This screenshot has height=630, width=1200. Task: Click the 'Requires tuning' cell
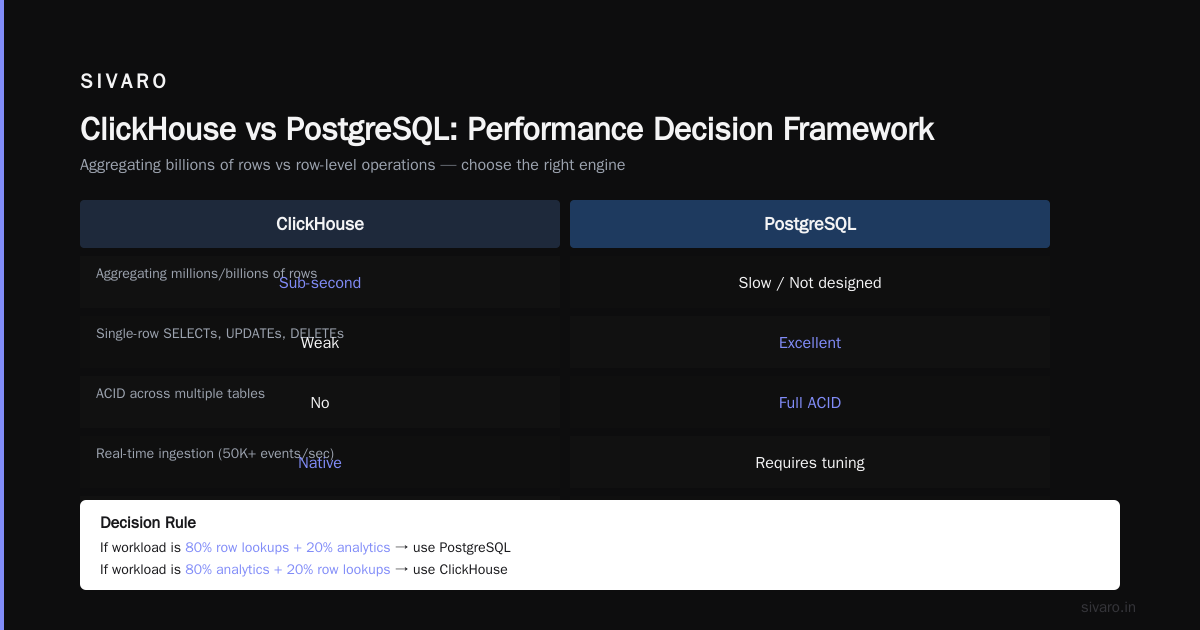coord(810,462)
